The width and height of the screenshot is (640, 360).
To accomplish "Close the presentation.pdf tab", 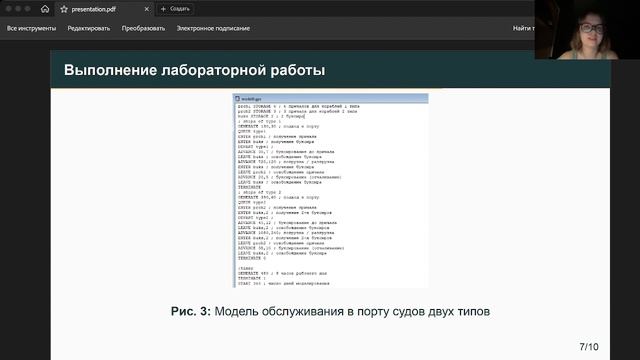I will 147,9.
